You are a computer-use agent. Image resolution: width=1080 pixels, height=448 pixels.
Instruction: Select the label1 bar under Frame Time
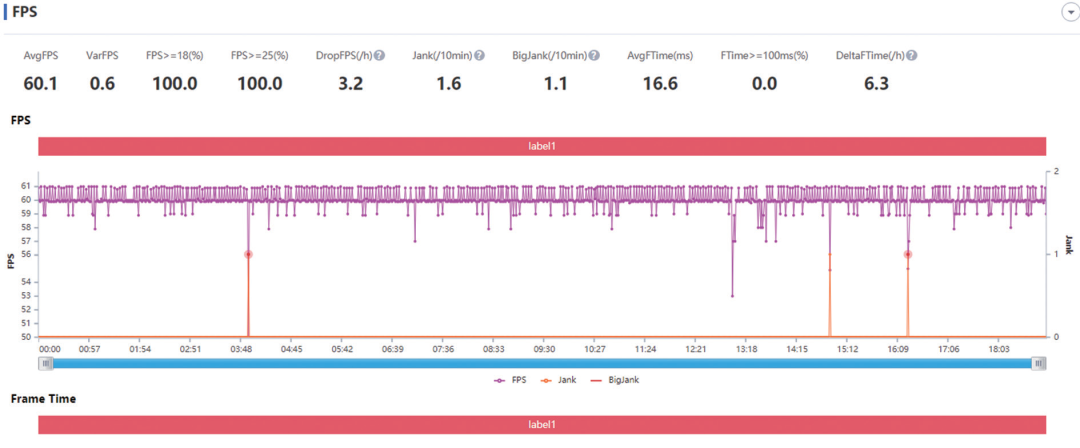point(541,425)
